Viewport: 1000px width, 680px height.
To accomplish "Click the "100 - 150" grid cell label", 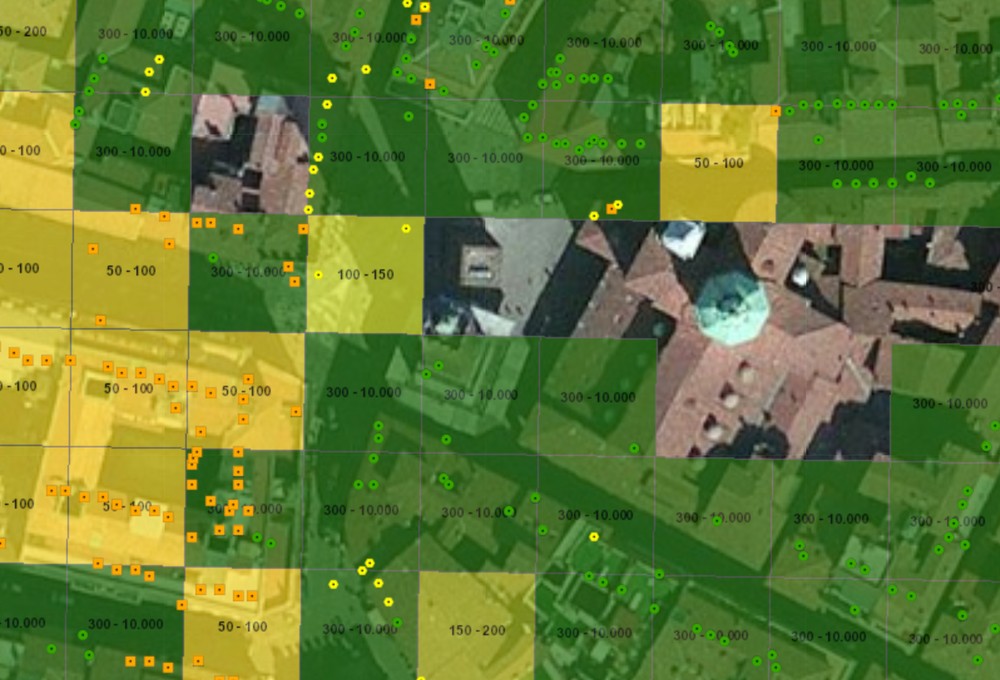I will [365, 275].
